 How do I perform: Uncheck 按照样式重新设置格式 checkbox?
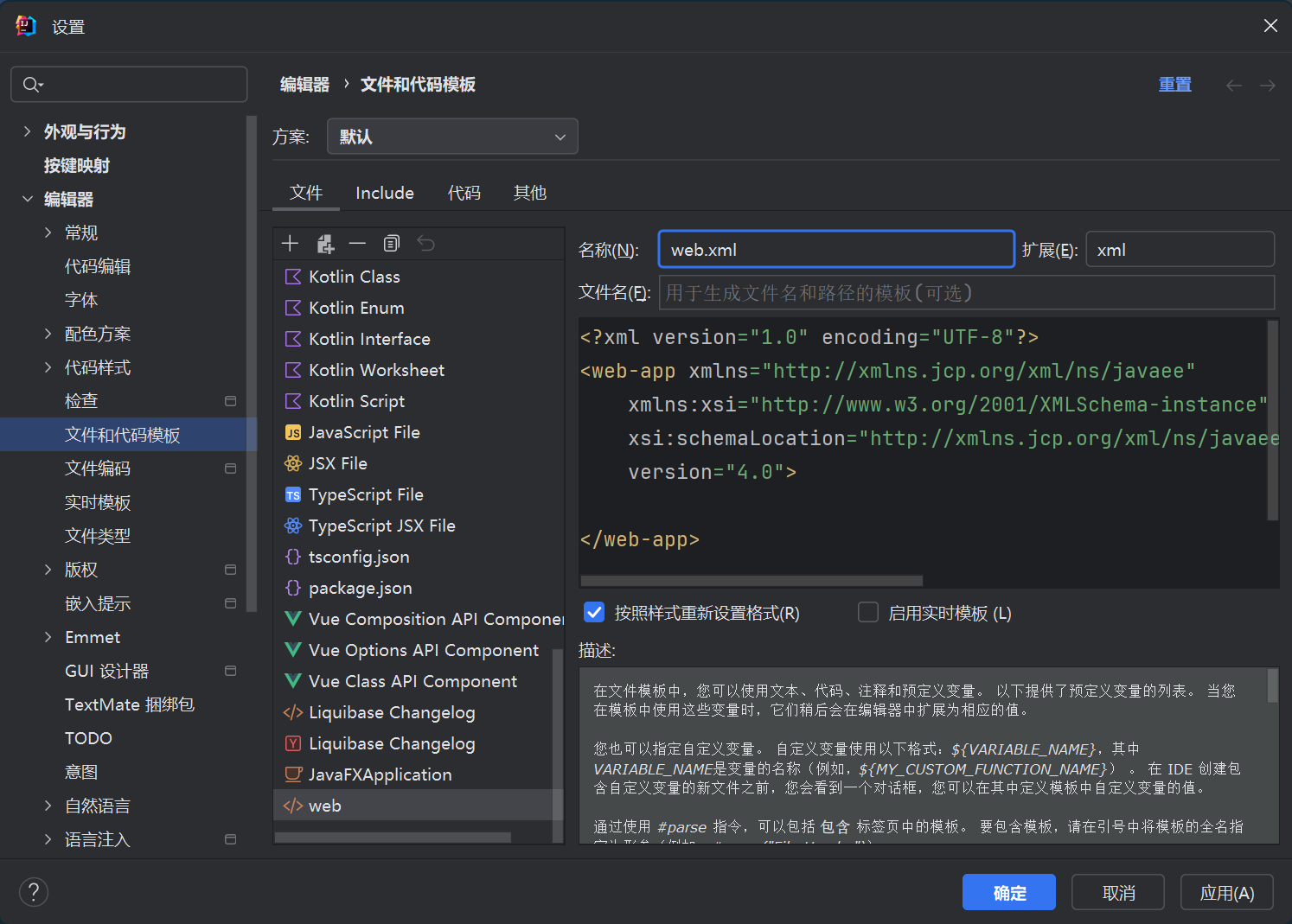click(x=594, y=612)
